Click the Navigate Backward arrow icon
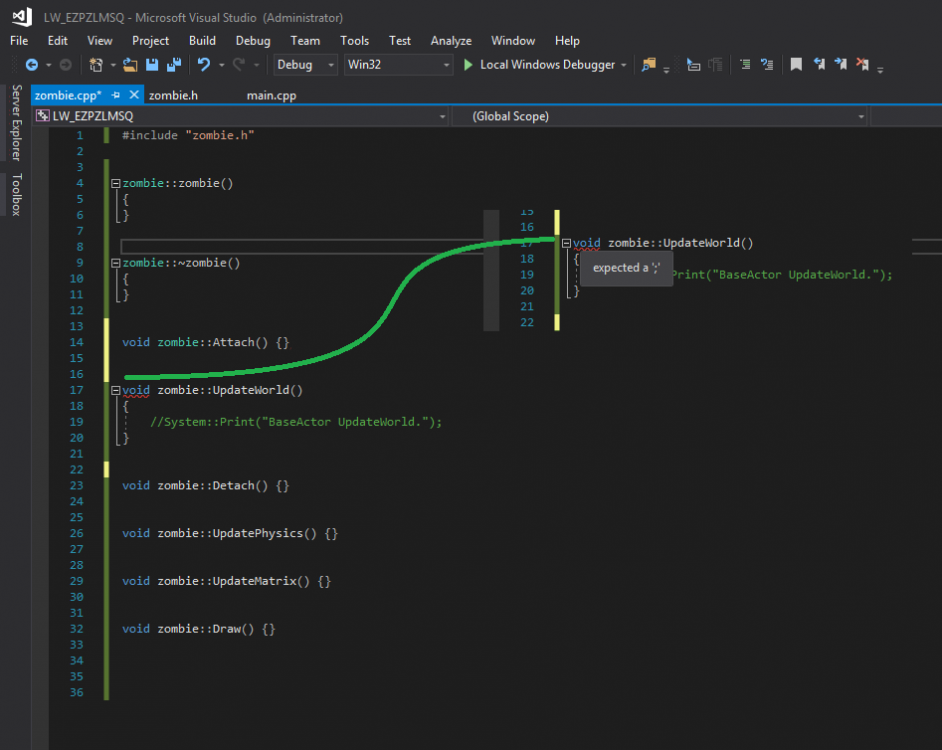 pyautogui.click(x=31, y=65)
